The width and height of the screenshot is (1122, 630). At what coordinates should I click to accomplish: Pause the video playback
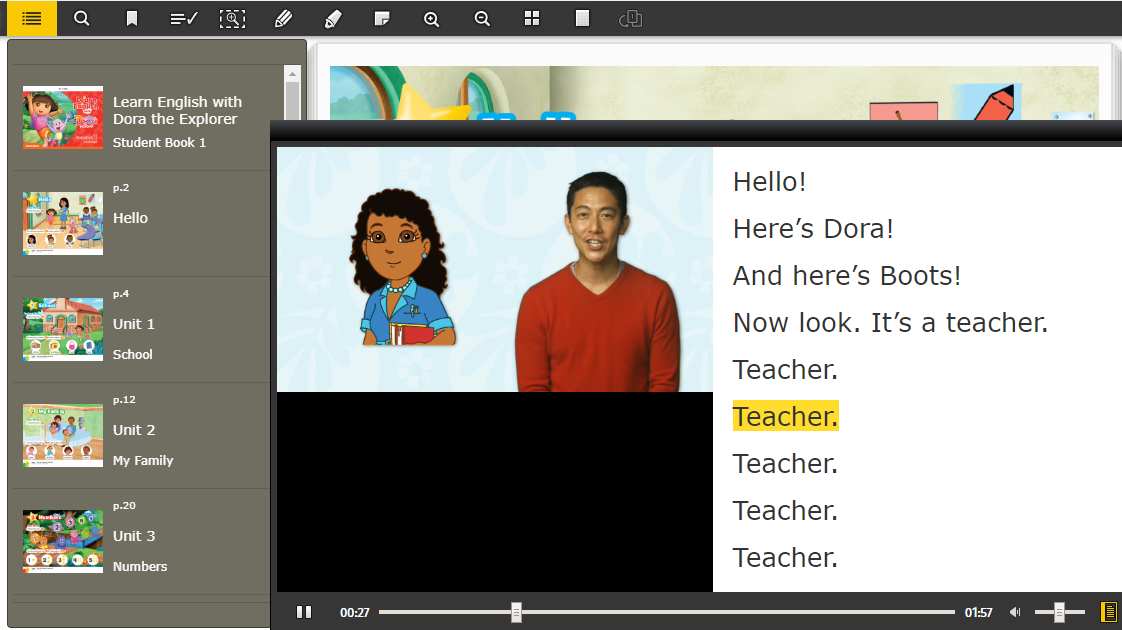pyautogui.click(x=304, y=612)
